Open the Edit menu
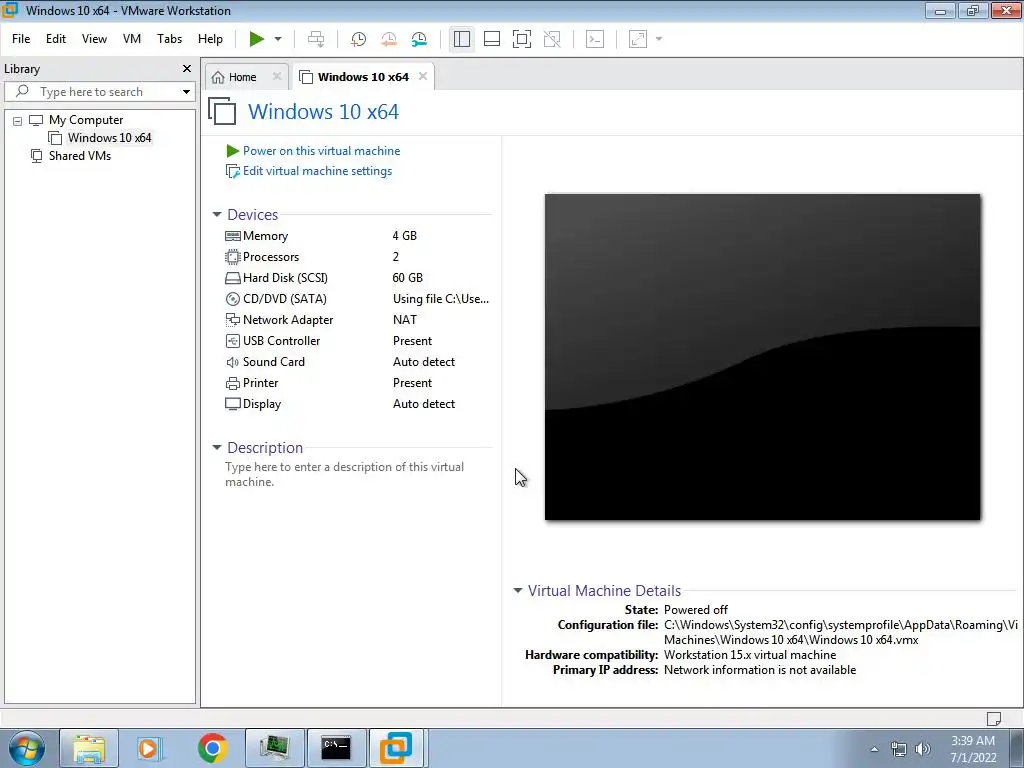The image size is (1024, 768). tap(56, 39)
